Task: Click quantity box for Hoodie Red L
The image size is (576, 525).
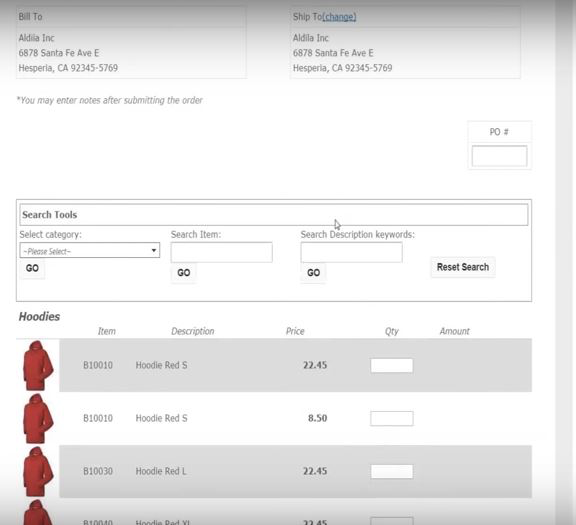Action: (x=392, y=471)
